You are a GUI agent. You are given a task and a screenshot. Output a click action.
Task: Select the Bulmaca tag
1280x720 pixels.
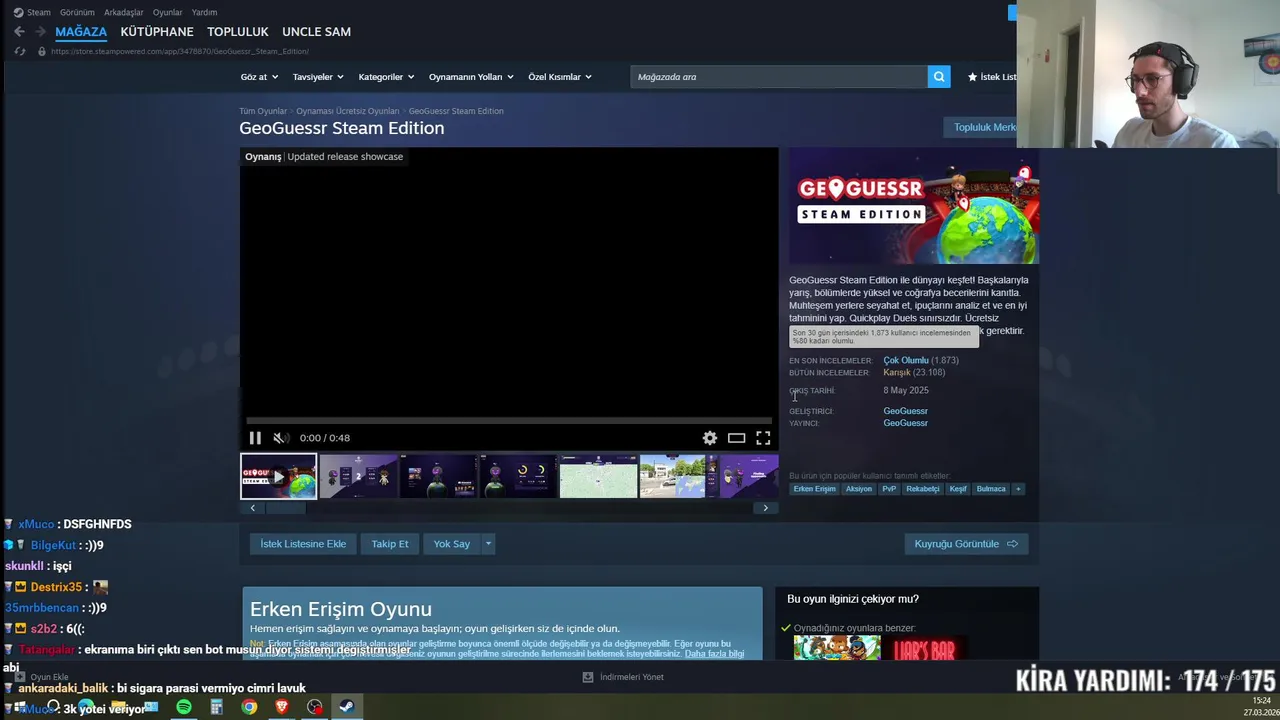pos(991,489)
